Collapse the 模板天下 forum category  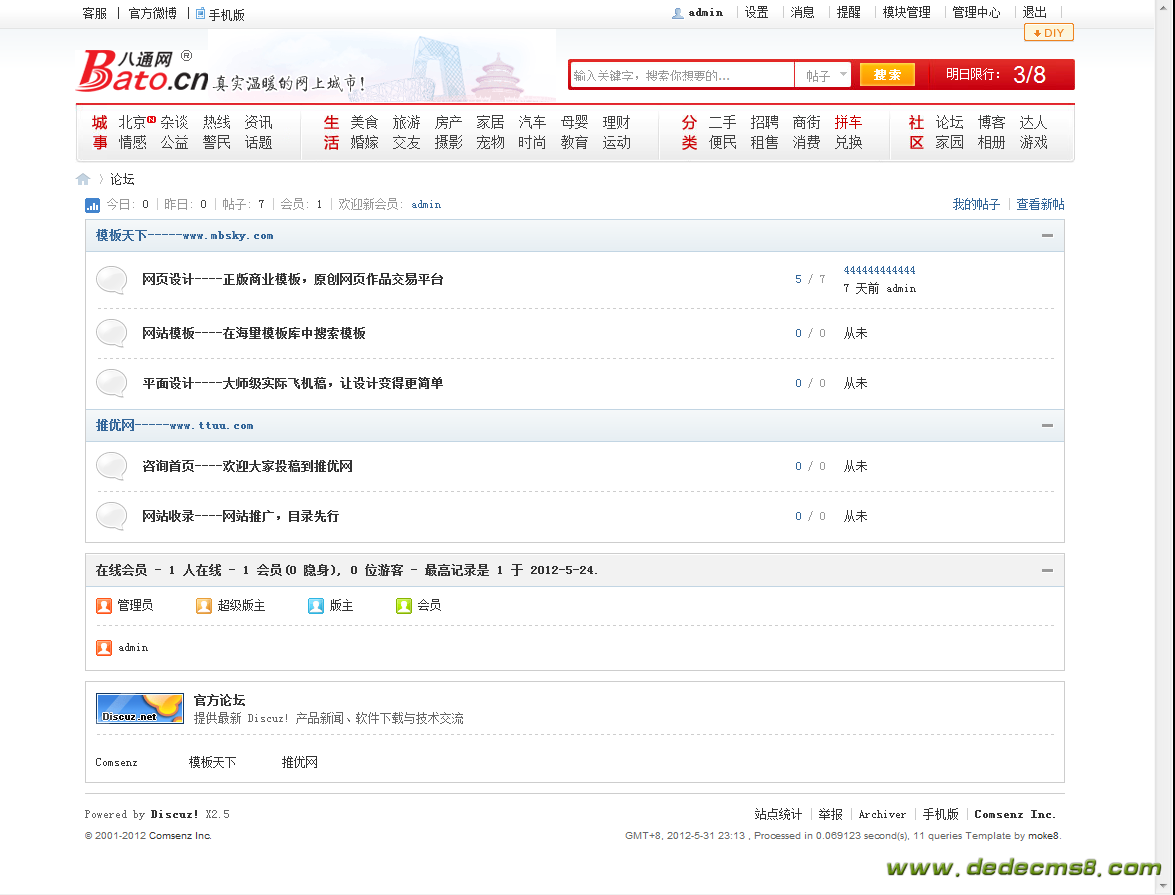click(1047, 236)
